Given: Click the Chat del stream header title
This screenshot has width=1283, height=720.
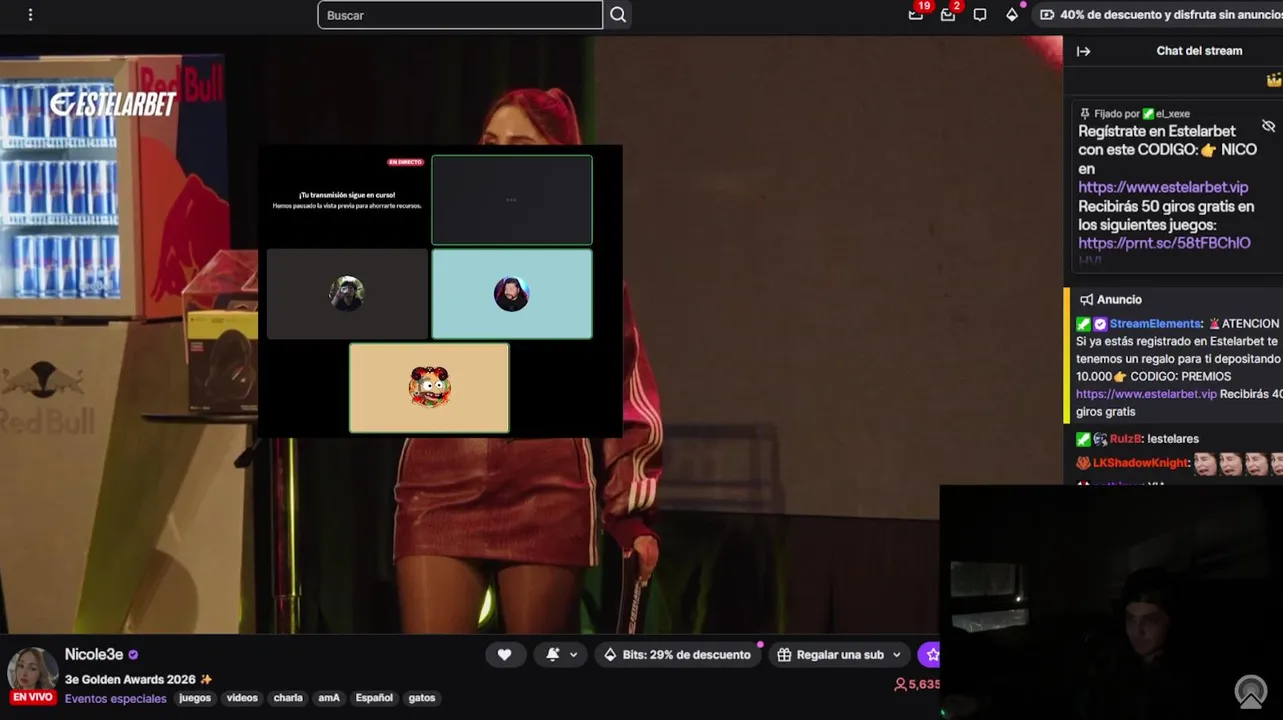Looking at the screenshot, I should coord(1199,51).
